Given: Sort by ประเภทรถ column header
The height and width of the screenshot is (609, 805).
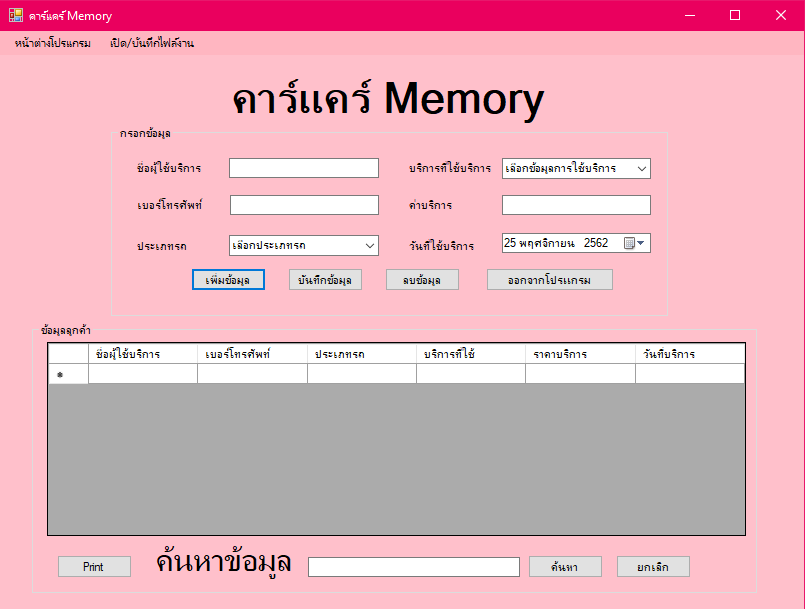Looking at the screenshot, I should (x=362, y=354).
